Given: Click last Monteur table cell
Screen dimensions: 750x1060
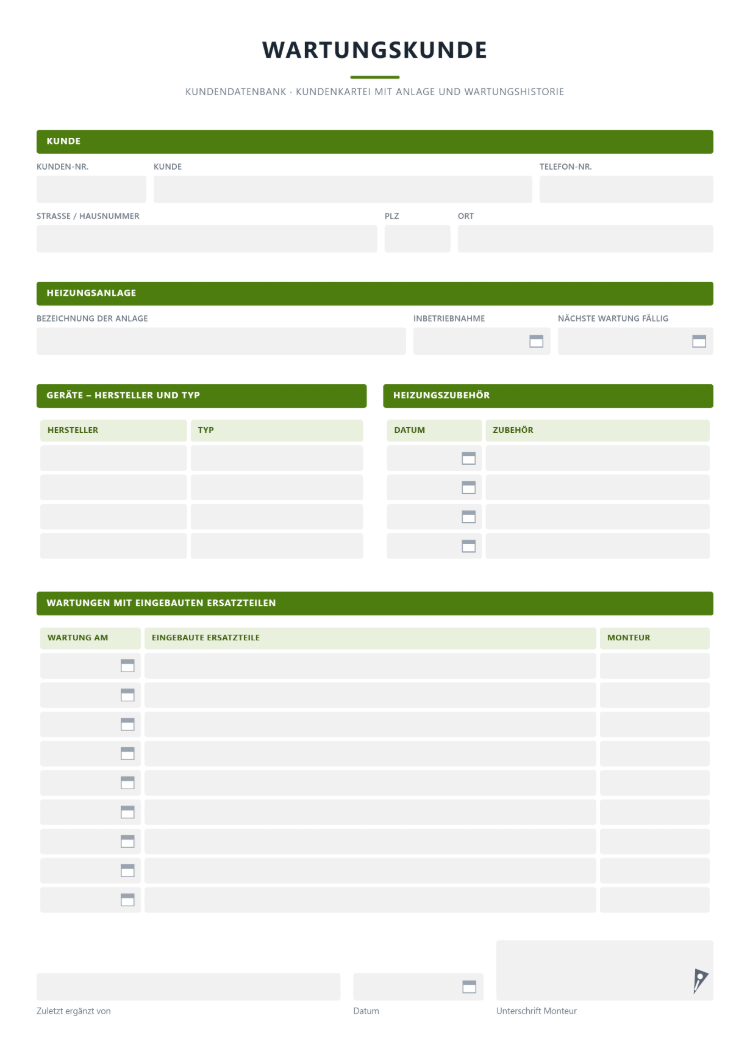Looking at the screenshot, I should tap(655, 900).
